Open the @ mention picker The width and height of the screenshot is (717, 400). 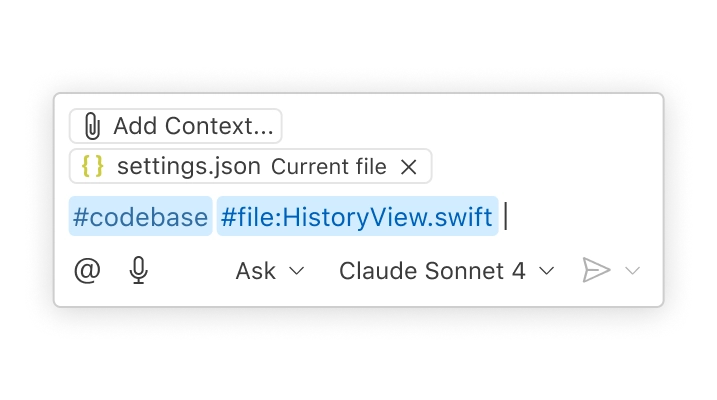88,271
